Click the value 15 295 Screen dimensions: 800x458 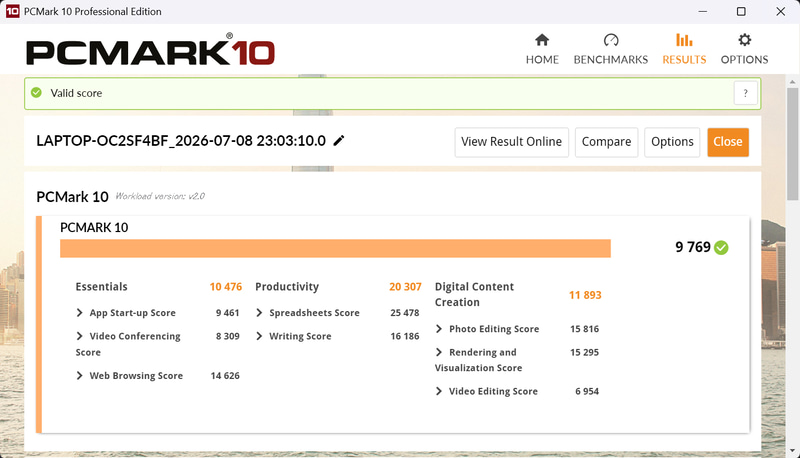click(584, 352)
